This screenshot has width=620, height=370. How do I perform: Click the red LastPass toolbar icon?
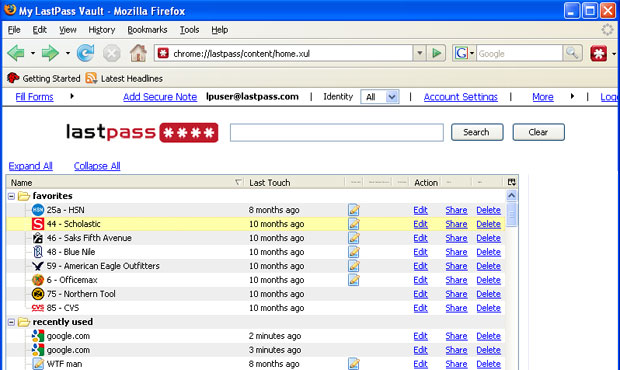point(599,53)
